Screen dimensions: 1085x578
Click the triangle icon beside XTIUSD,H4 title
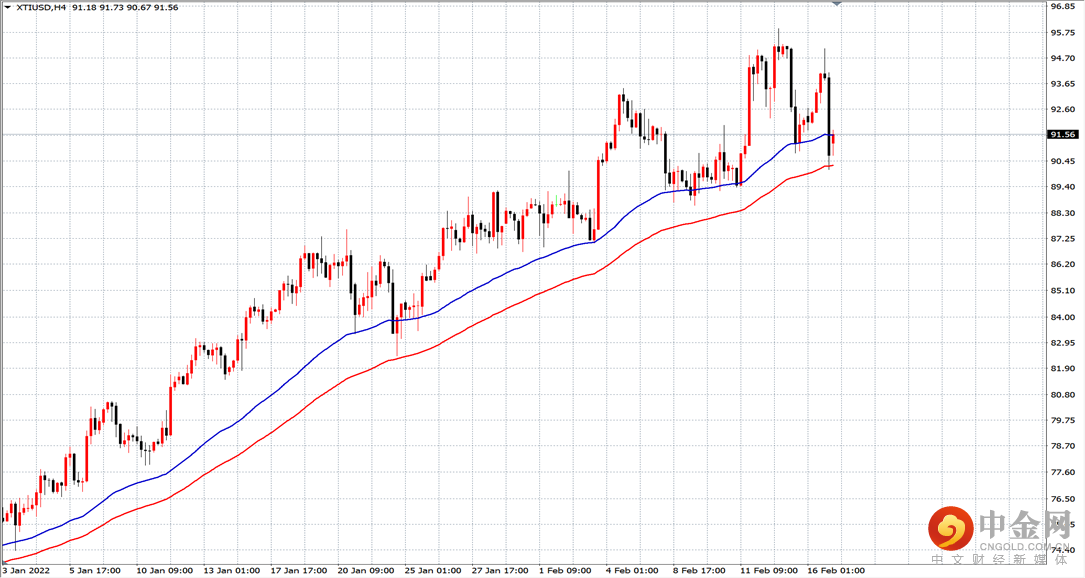(8, 7)
